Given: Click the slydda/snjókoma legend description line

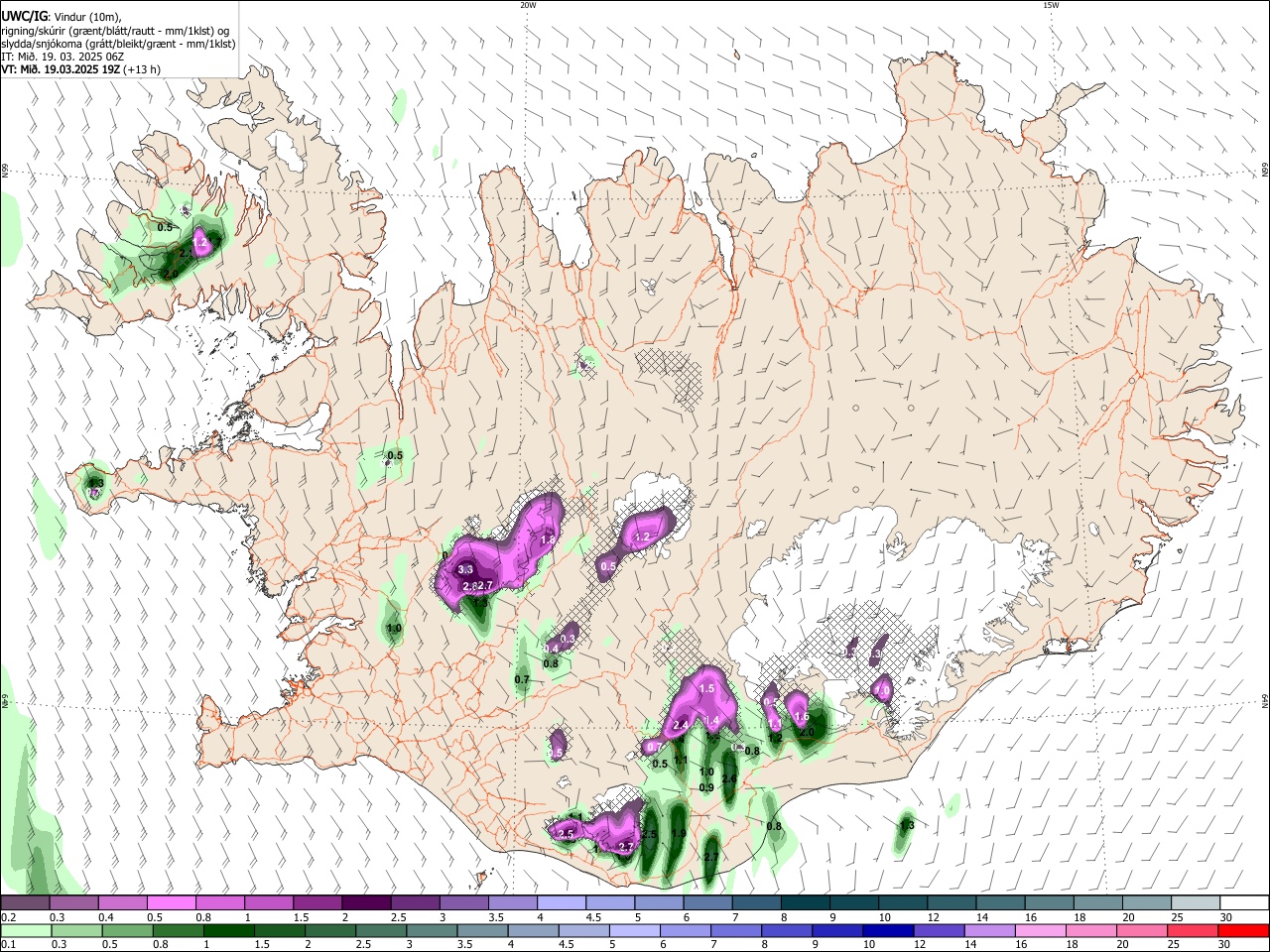Looking at the screenshot, I should pyautogui.click(x=118, y=44).
